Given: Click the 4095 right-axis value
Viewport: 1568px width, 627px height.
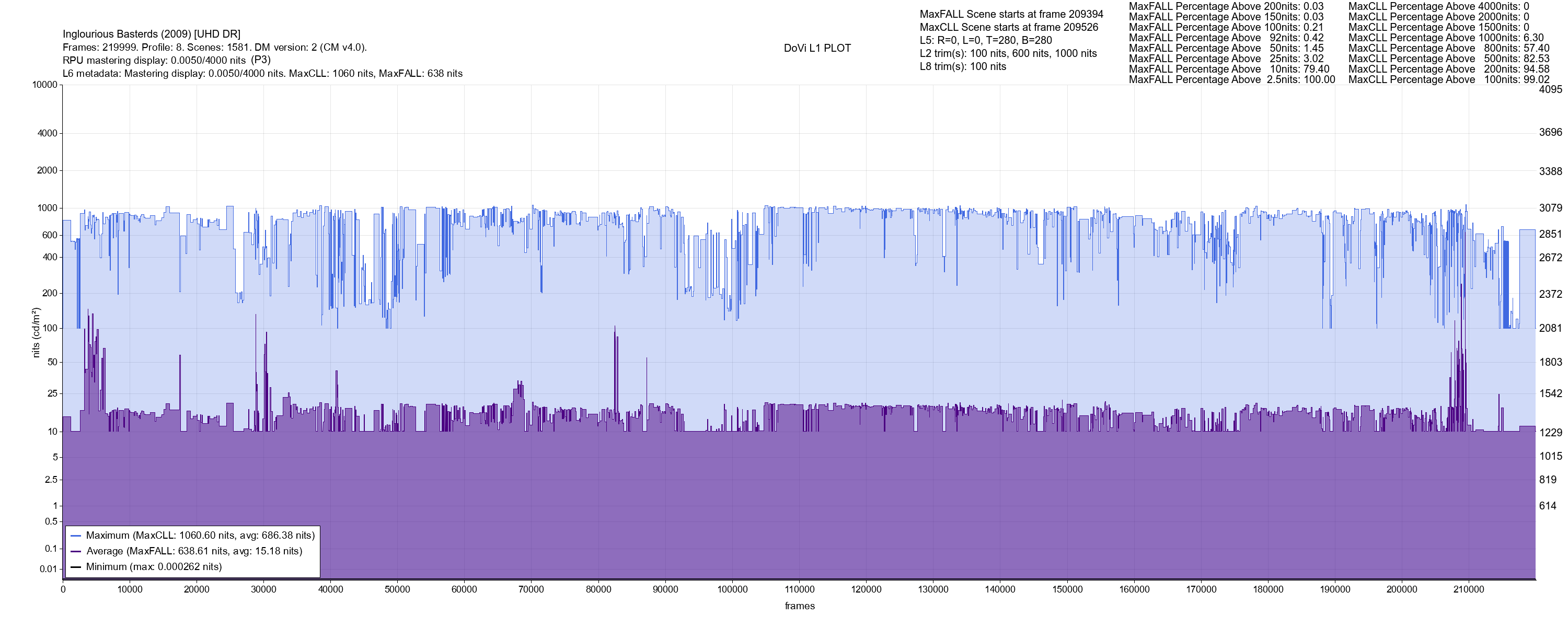Looking at the screenshot, I should pos(1550,89).
